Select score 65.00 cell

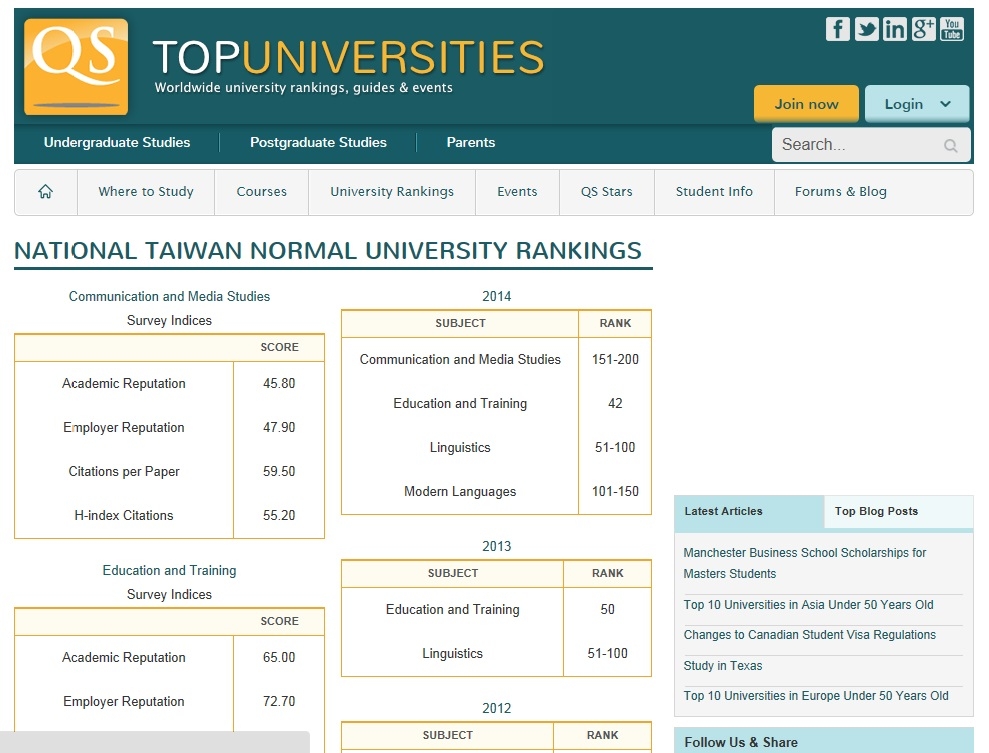[x=279, y=658]
